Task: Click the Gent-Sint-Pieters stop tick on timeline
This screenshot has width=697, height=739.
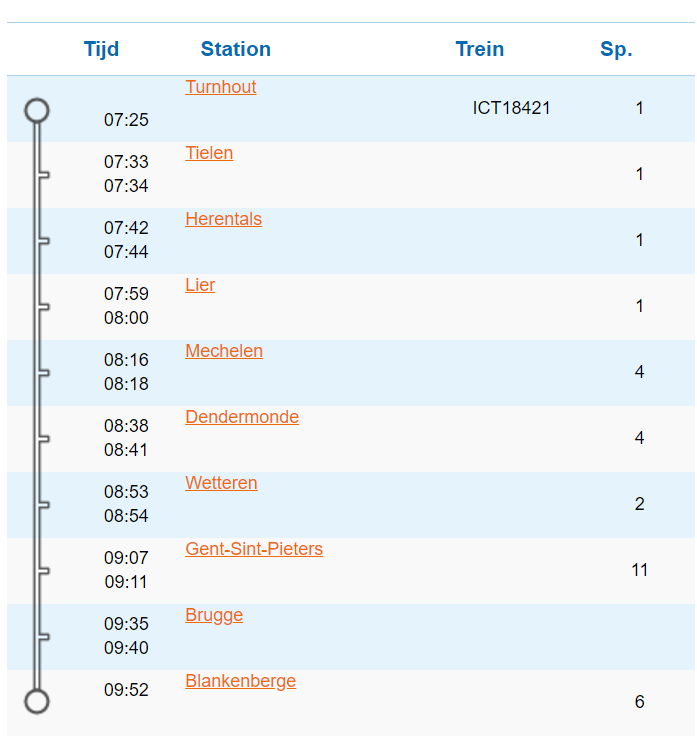Action: 43,570
